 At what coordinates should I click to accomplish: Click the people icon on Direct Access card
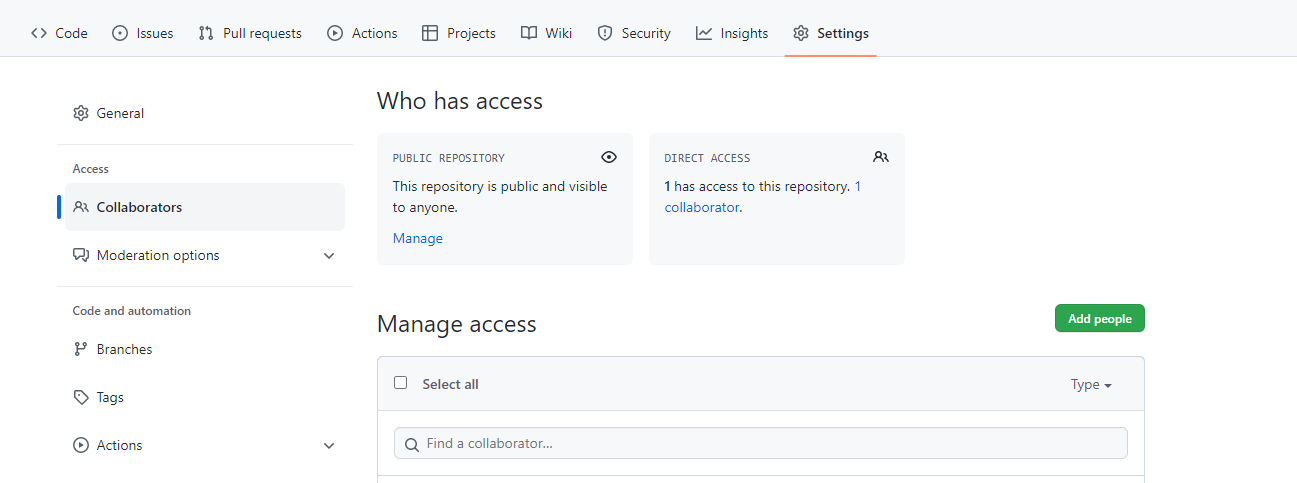tap(881, 157)
